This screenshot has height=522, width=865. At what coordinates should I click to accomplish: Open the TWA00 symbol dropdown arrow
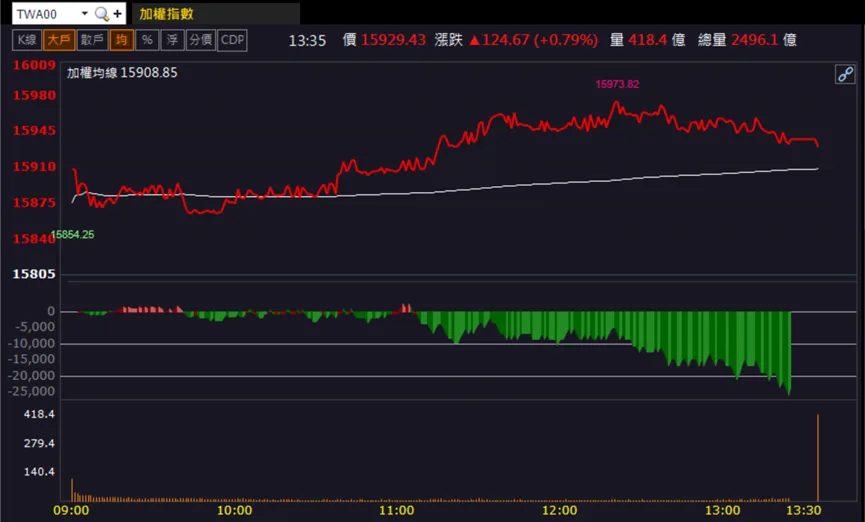[x=84, y=13]
